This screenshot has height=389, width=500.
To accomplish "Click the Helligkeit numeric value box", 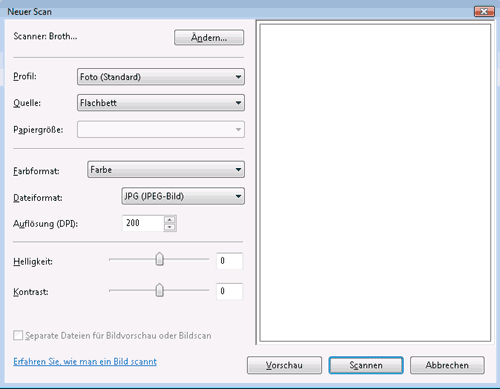I will 229,261.
